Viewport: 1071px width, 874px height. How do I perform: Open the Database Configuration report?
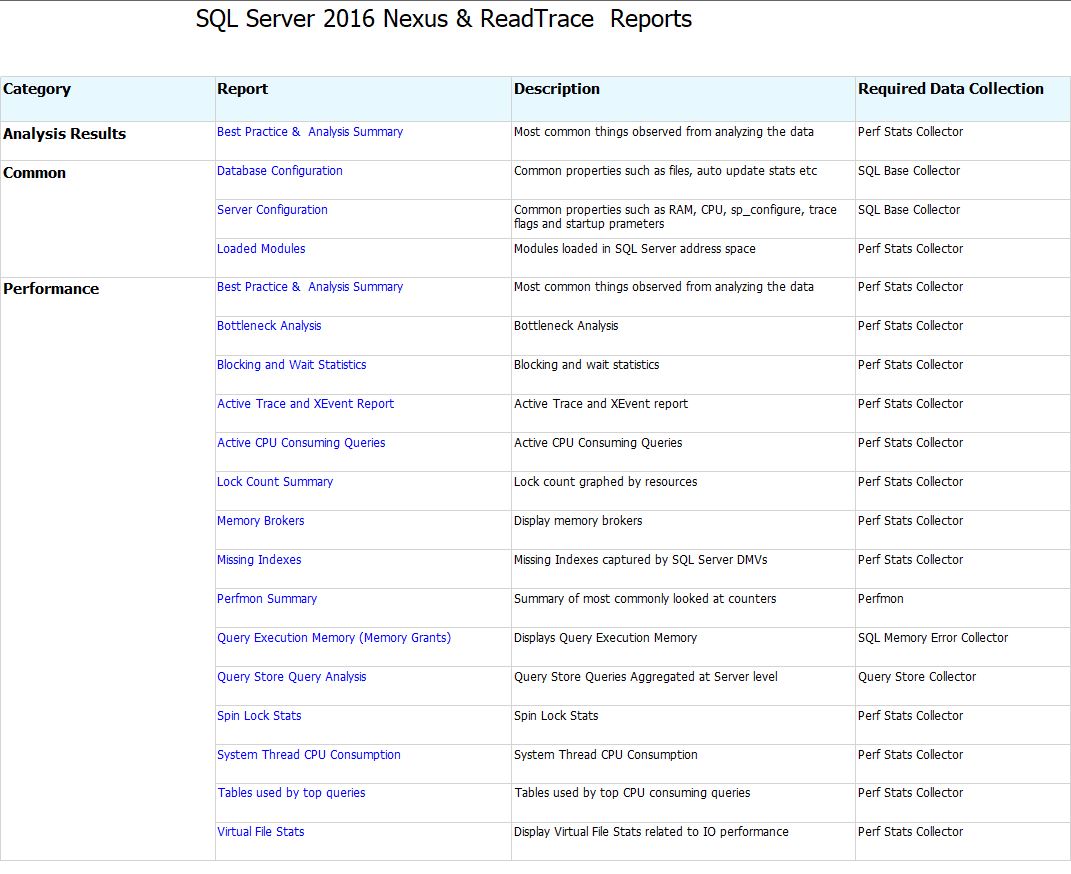pos(280,171)
